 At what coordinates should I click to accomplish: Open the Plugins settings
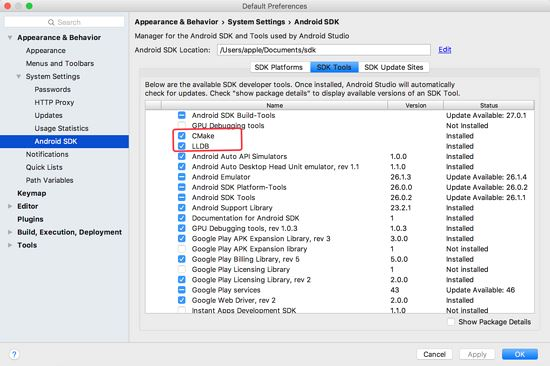point(30,219)
